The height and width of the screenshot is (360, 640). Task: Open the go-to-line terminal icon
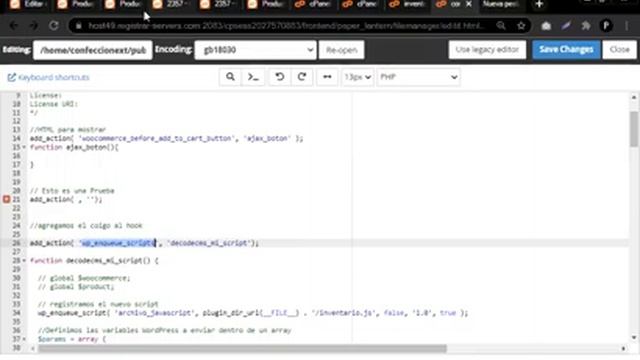pyautogui.click(x=253, y=77)
